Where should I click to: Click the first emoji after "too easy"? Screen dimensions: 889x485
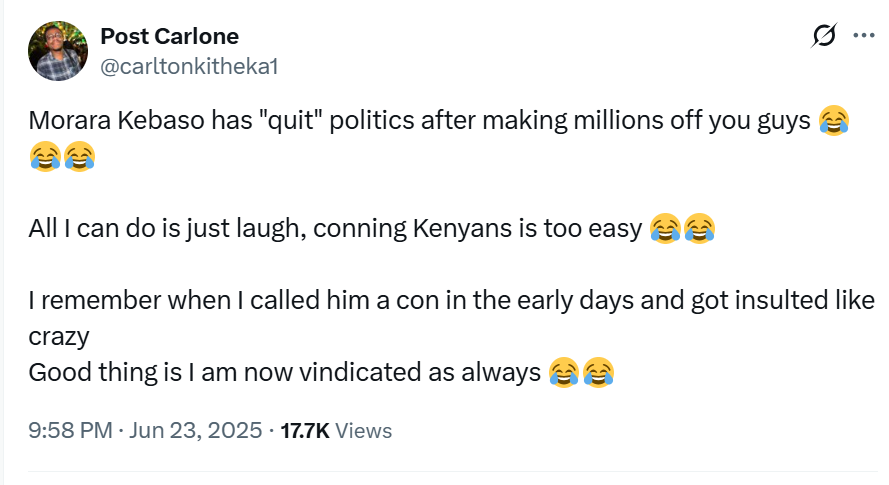tap(665, 229)
